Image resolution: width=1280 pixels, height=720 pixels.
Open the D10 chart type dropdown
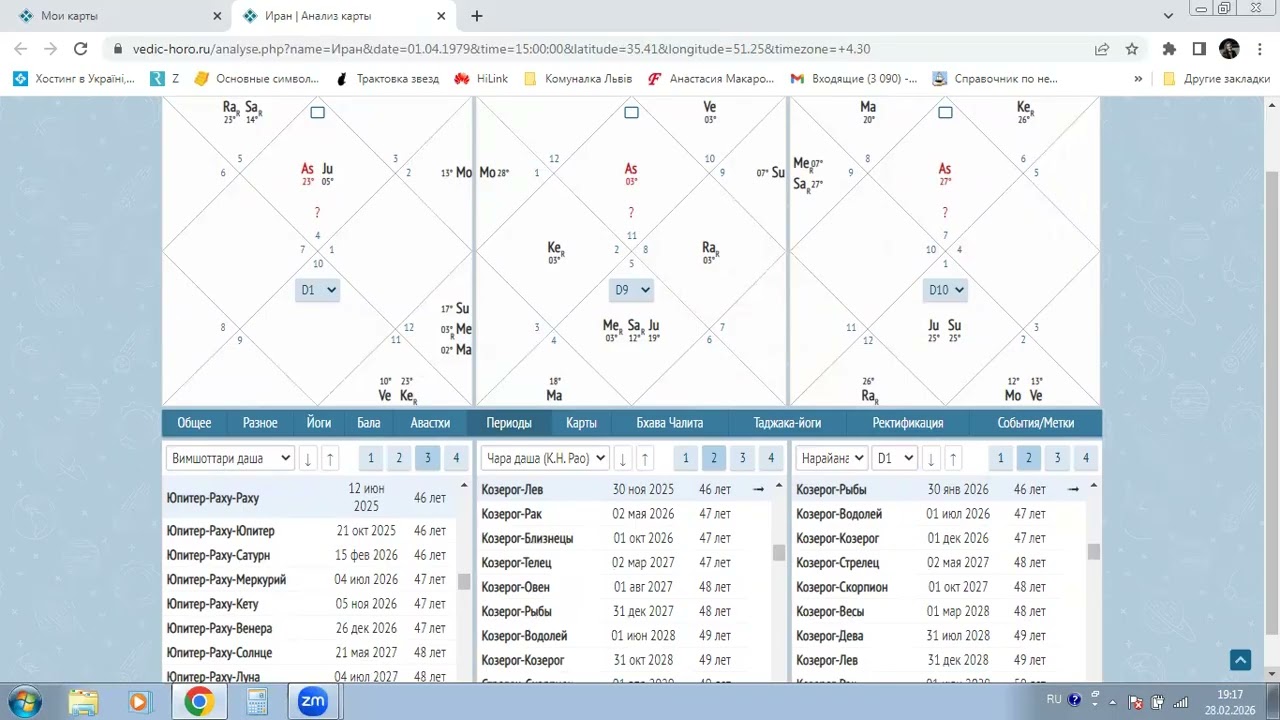[x=945, y=290]
